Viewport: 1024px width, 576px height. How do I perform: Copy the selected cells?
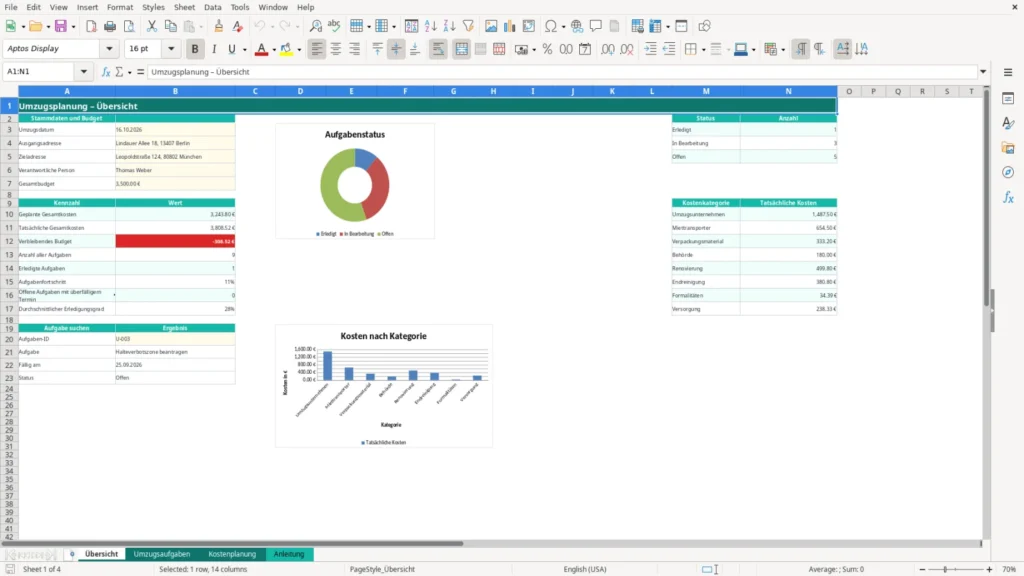(x=170, y=26)
